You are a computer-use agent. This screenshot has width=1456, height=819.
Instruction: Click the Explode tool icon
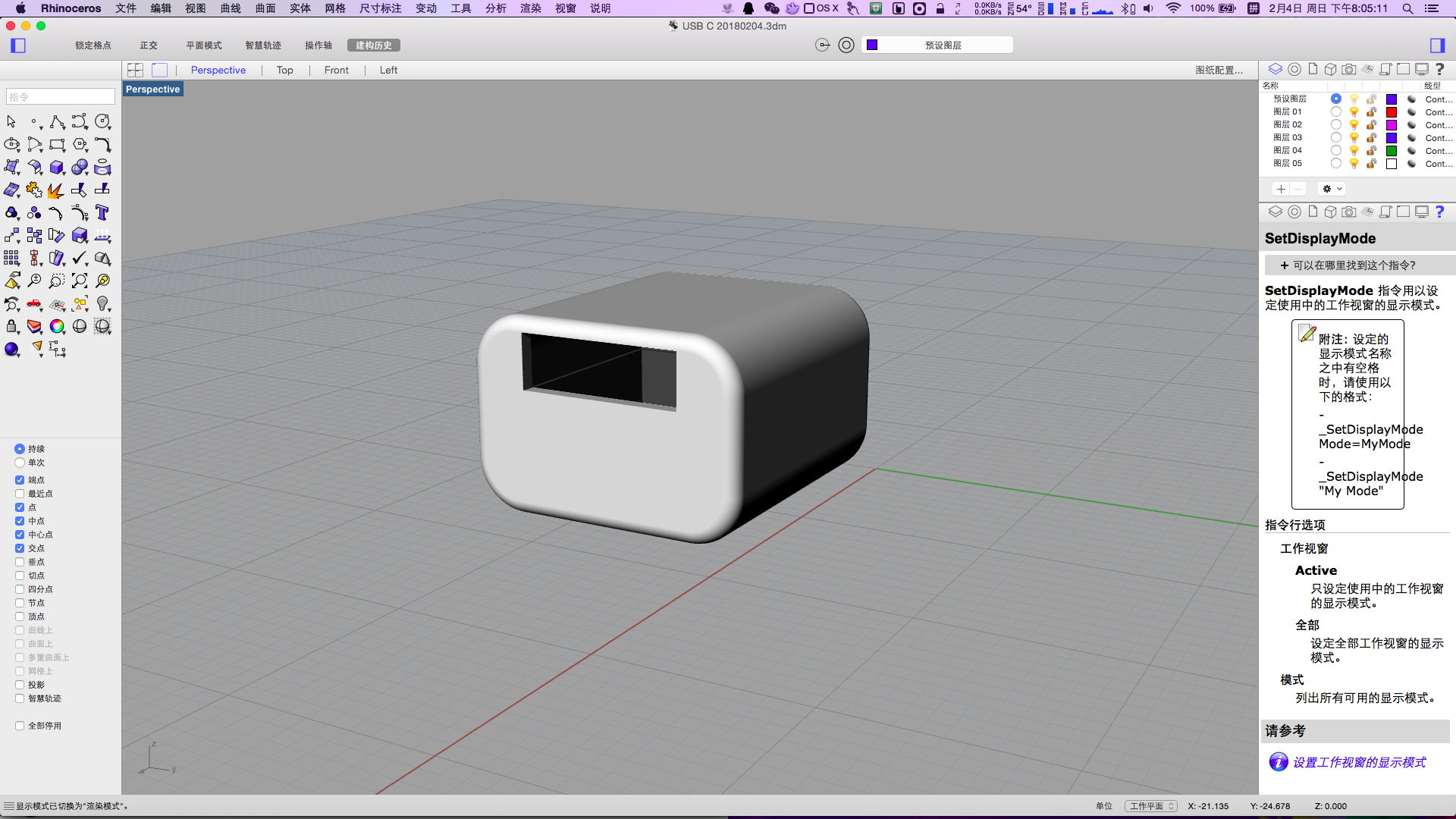point(56,190)
